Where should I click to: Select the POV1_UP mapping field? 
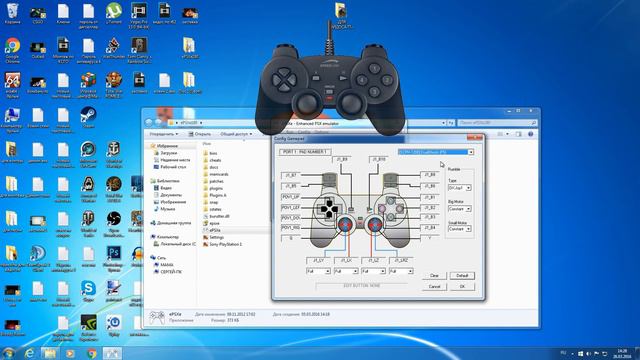coord(291,197)
